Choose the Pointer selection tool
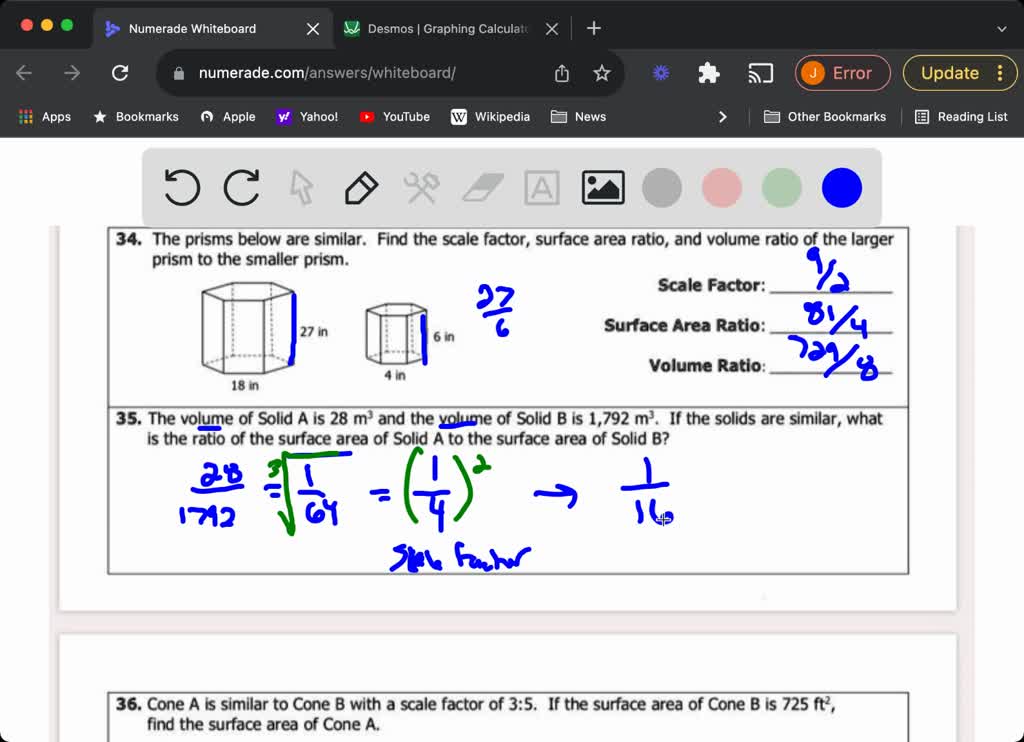 tap(301, 187)
